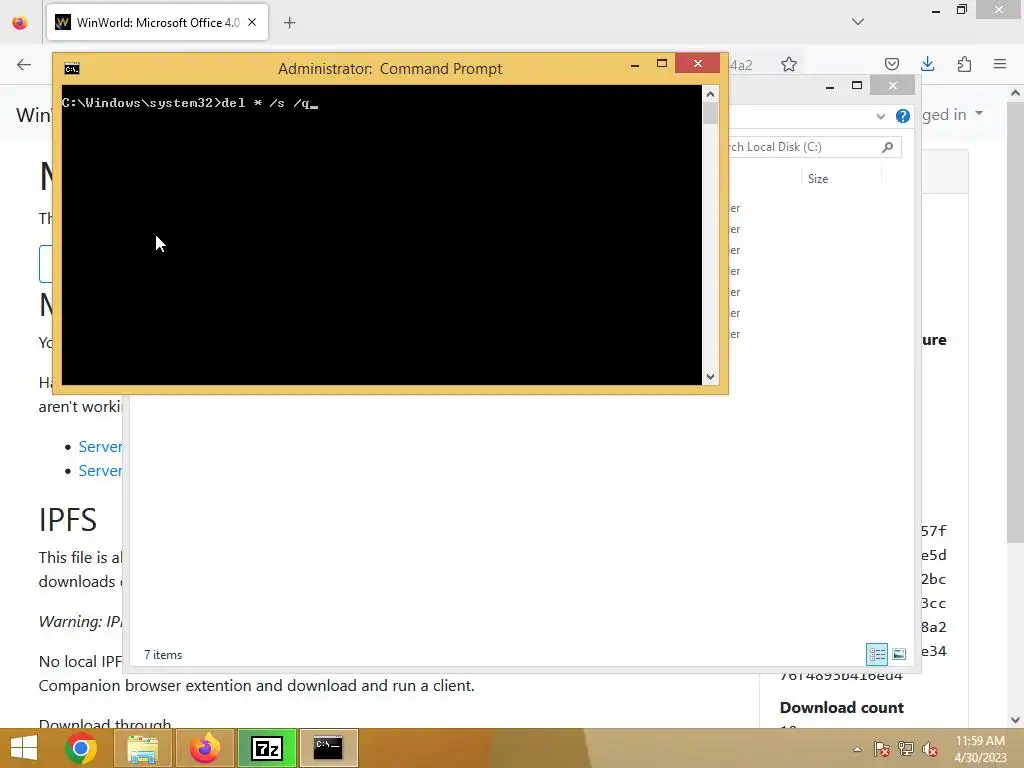Click the Firefox back arrow button
This screenshot has width=1024, height=768.
tap(24, 64)
